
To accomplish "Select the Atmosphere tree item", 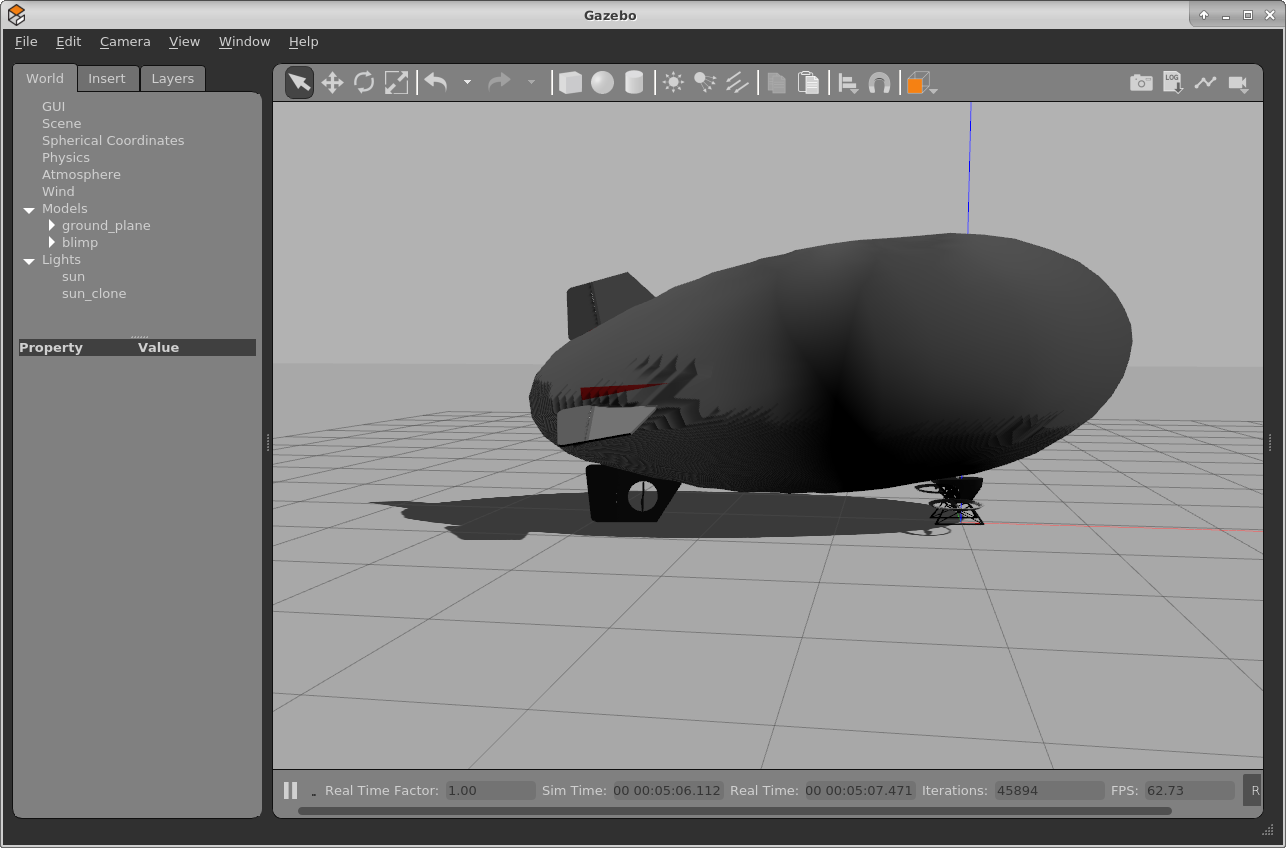I will (81, 175).
